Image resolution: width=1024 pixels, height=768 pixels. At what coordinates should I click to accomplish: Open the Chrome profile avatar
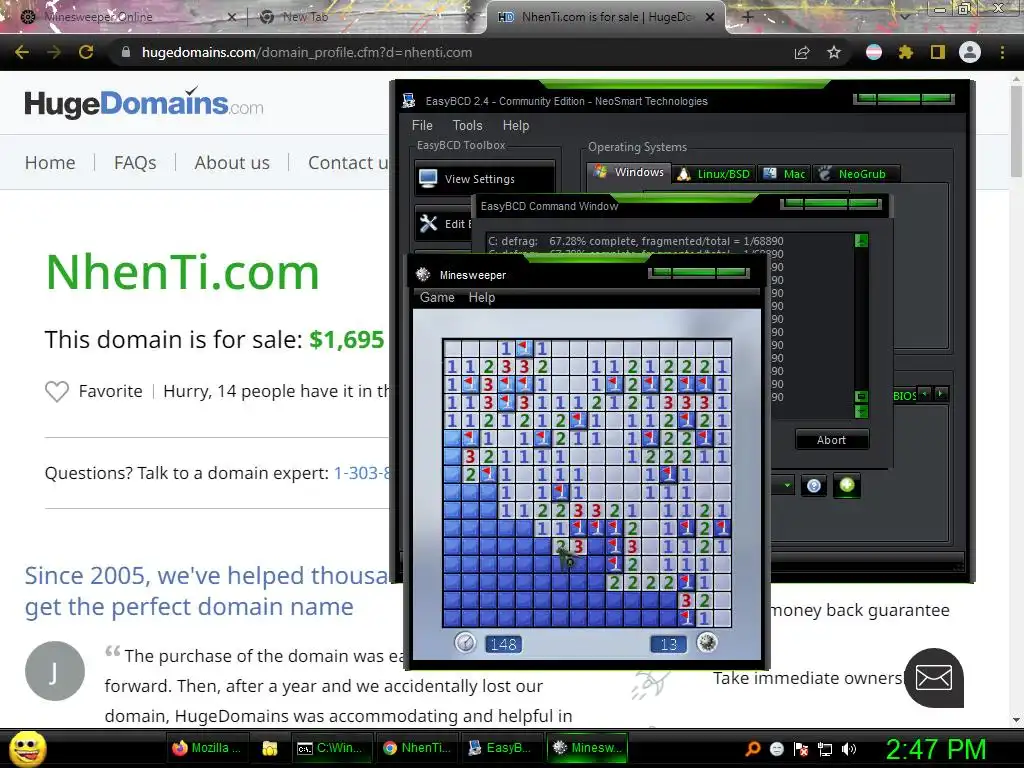(x=970, y=52)
